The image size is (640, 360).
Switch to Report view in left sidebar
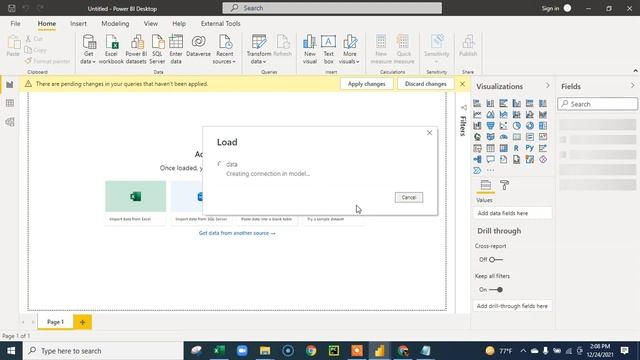(x=10, y=84)
